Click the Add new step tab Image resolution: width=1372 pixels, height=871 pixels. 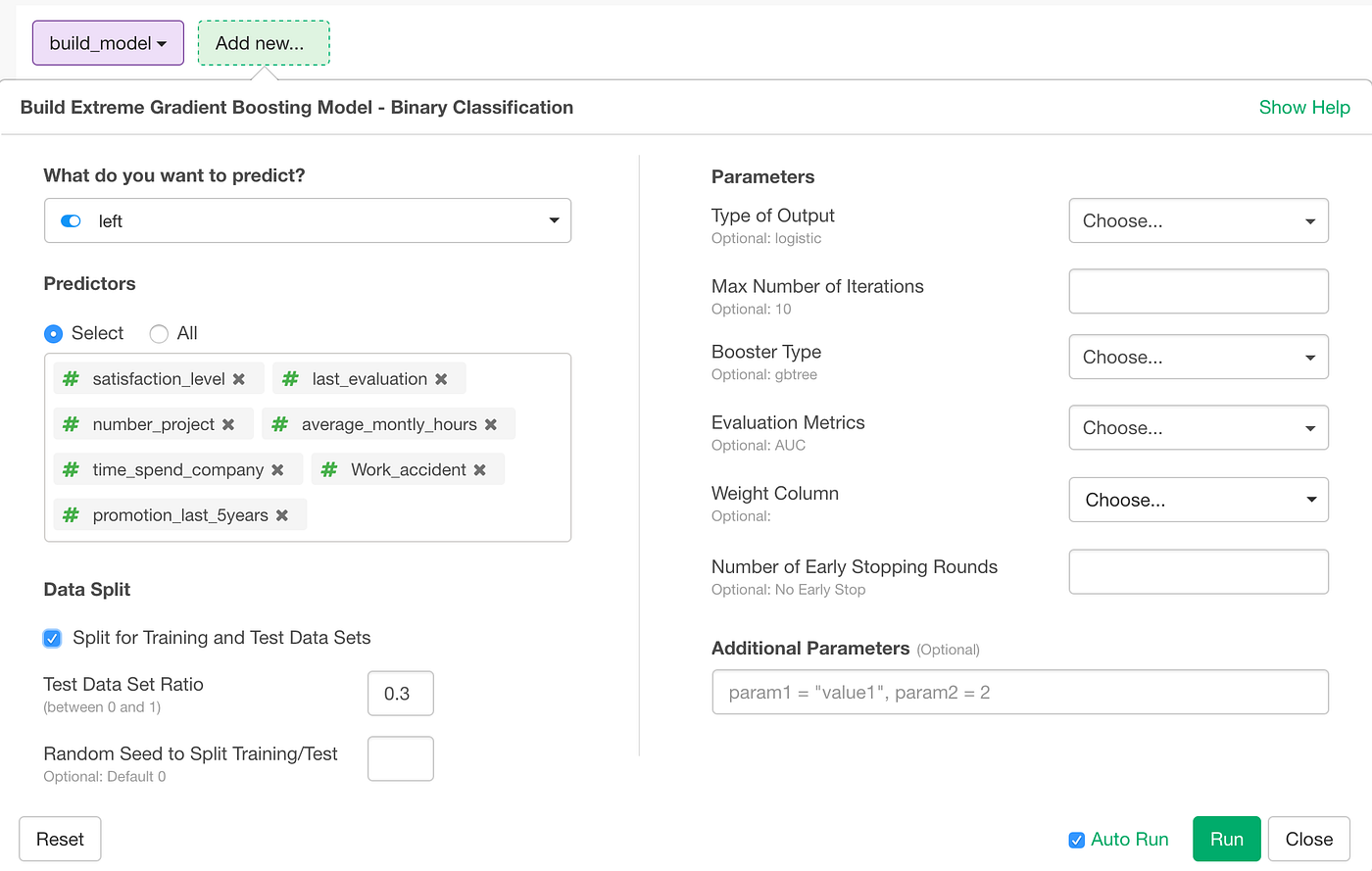tap(263, 42)
